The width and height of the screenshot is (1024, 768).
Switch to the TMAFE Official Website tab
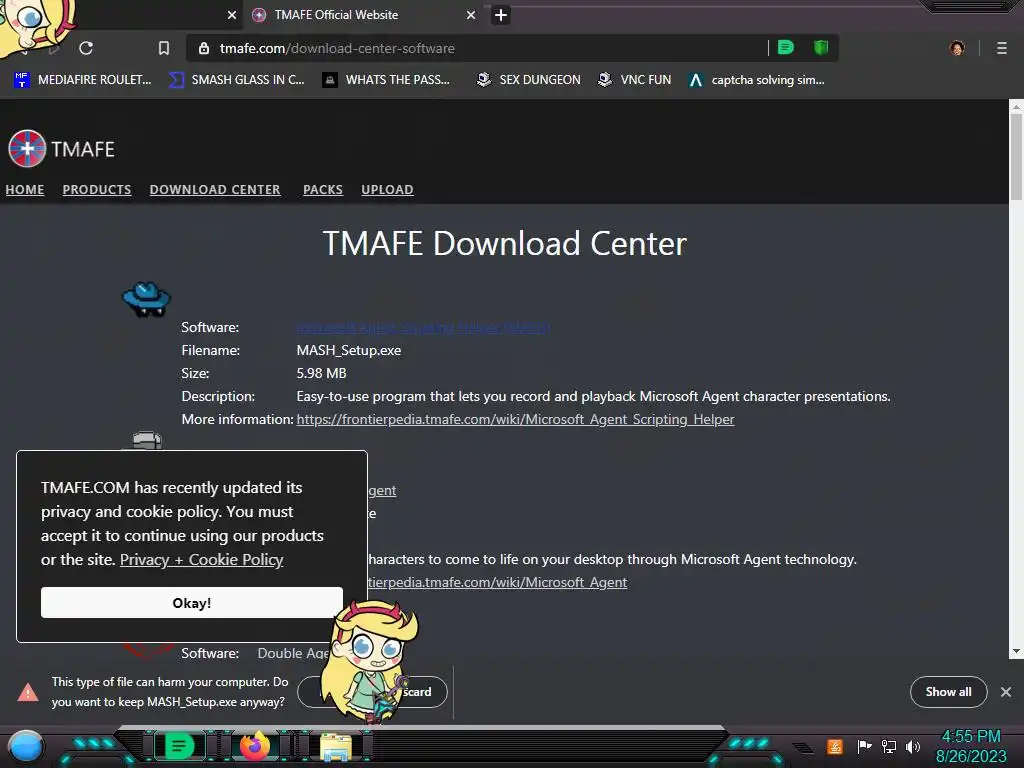(360, 15)
